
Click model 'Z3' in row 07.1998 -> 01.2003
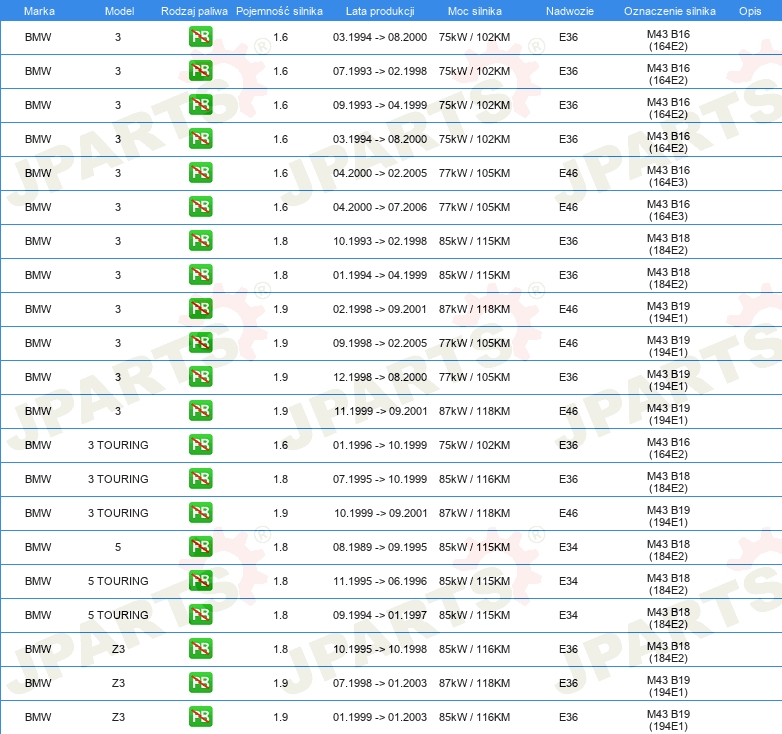118,683
